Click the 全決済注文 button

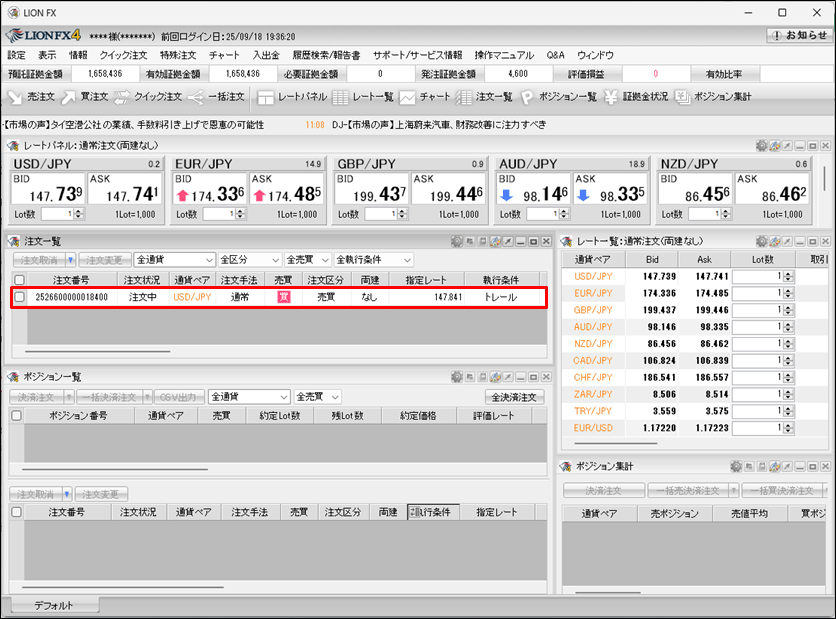[515, 397]
